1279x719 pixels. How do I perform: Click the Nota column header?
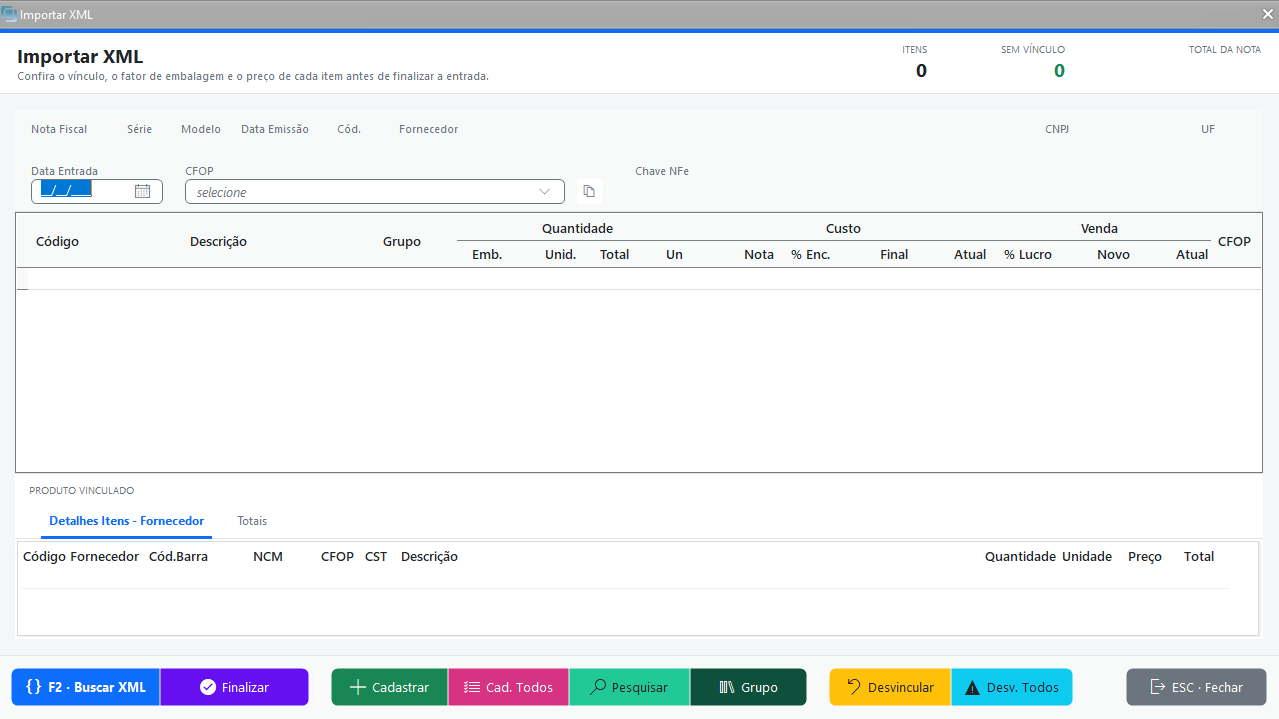click(x=759, y=255)
